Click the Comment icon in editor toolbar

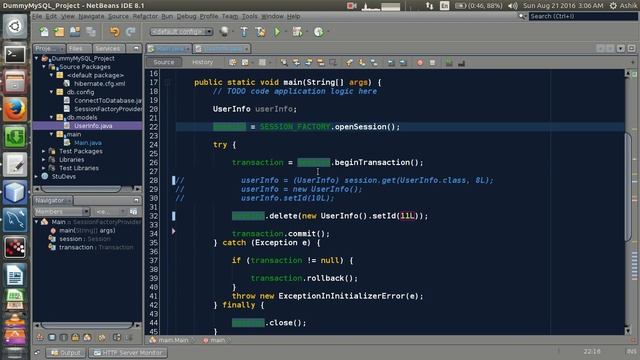[x=449, y=62]
